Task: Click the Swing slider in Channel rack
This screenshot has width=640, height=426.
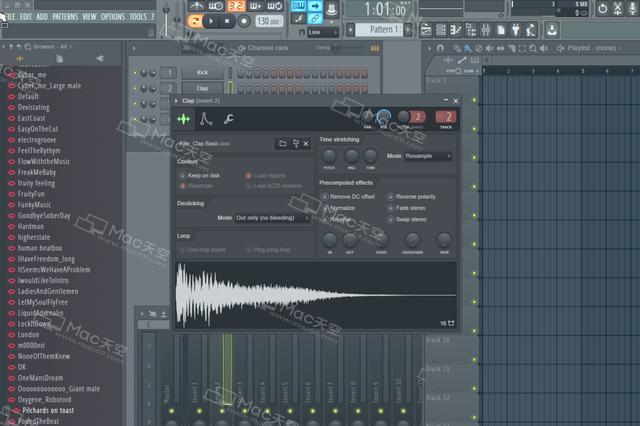Action: coord(336,48)
